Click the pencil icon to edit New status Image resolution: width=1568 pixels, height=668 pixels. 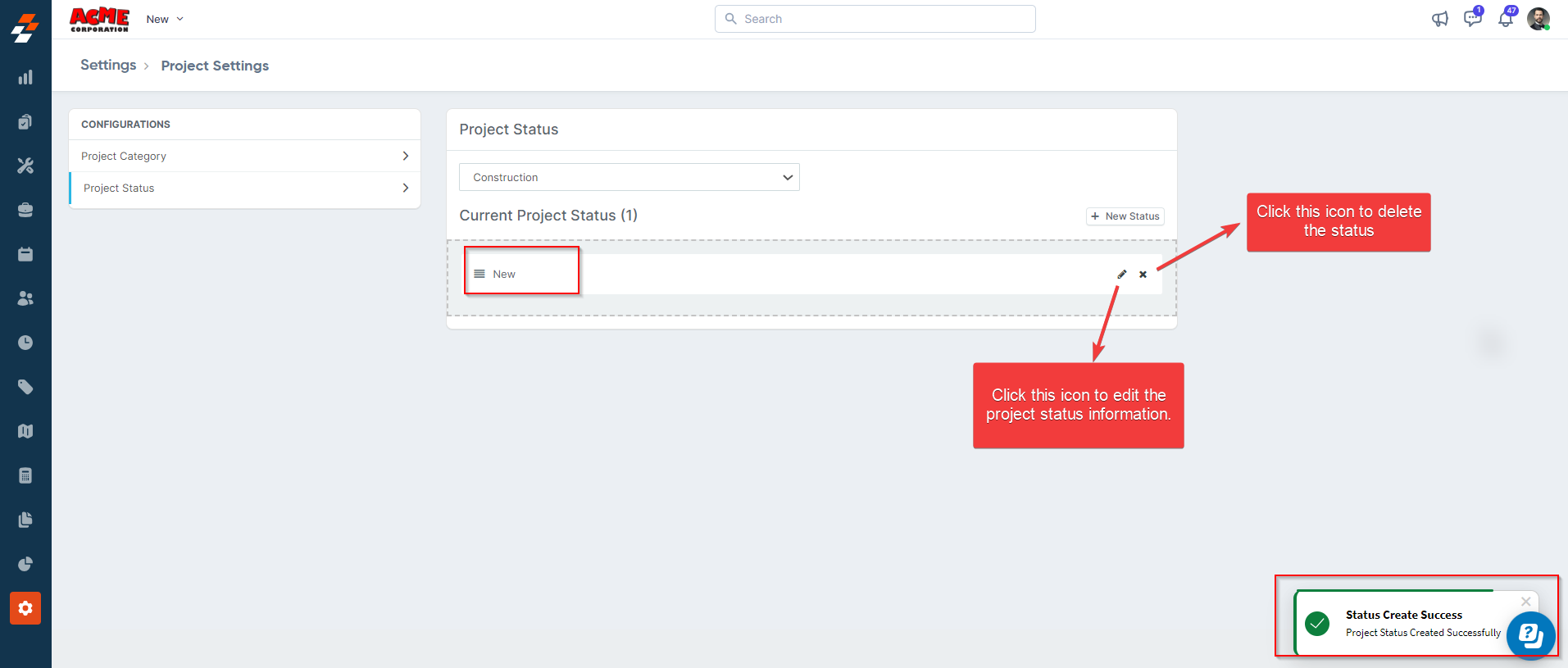coord(1122,275)
